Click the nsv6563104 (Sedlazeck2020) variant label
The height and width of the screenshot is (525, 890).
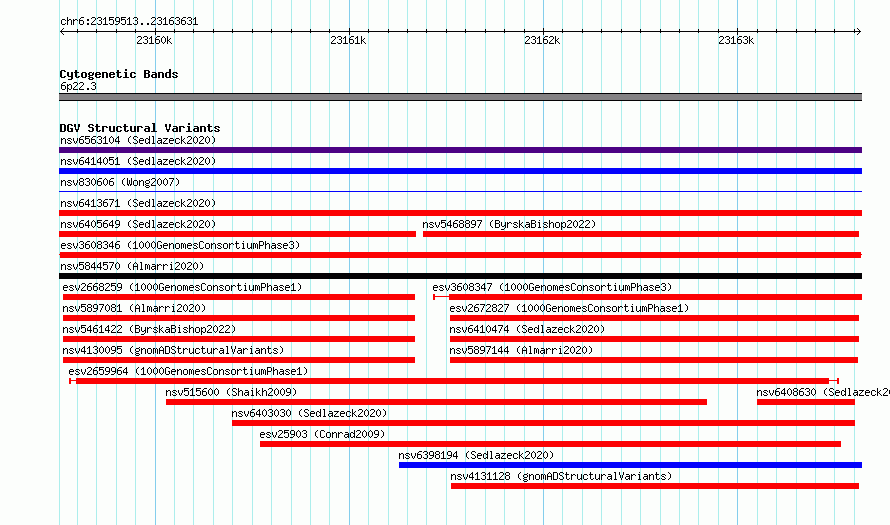point(138,140)
